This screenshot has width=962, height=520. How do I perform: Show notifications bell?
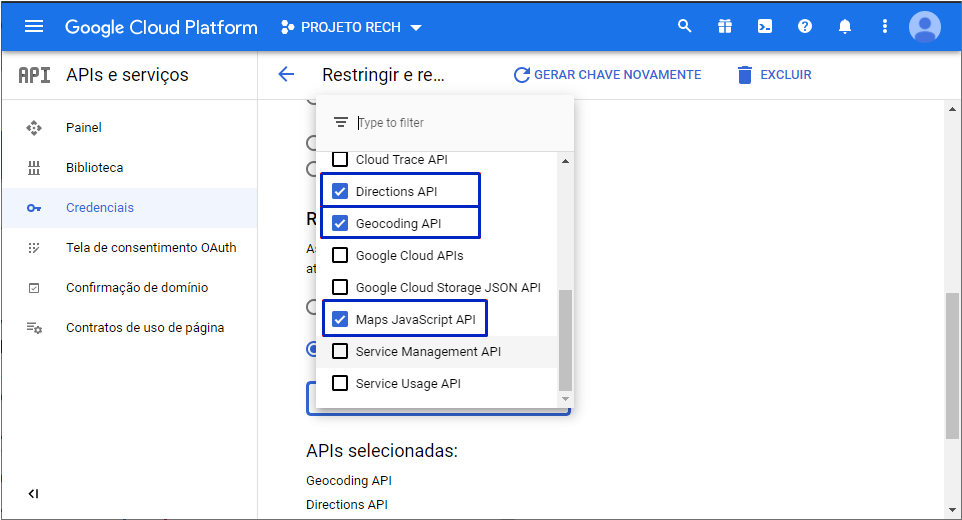845,27
